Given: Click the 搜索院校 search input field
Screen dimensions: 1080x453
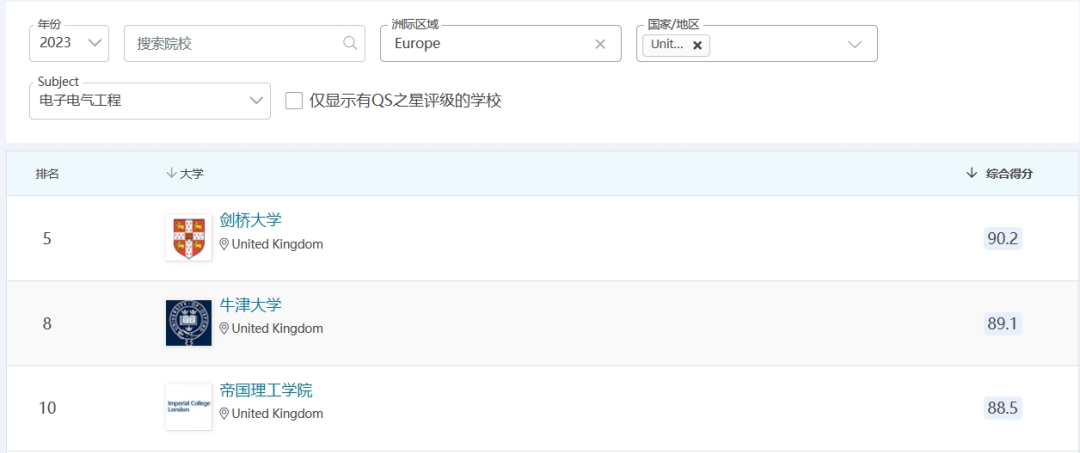Looking at the screenshot, I should point(244,43).
